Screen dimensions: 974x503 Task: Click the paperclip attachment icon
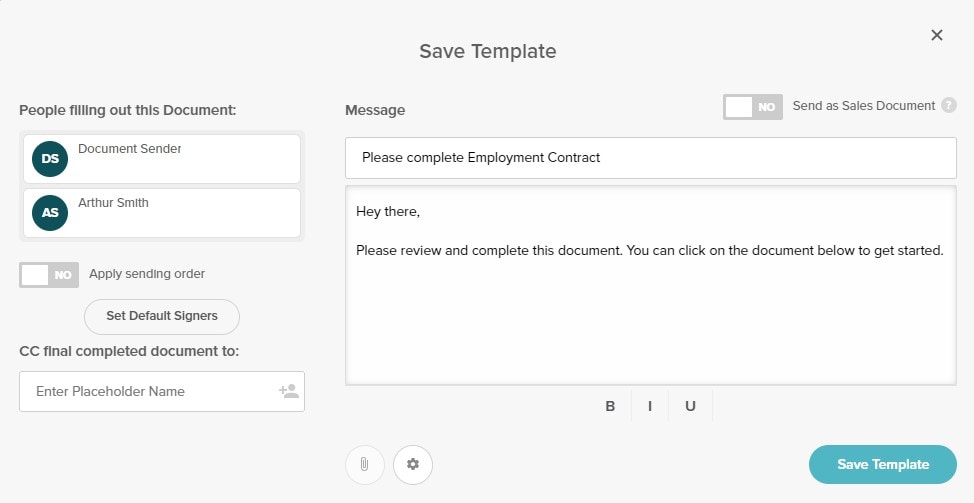pos(364,465)
